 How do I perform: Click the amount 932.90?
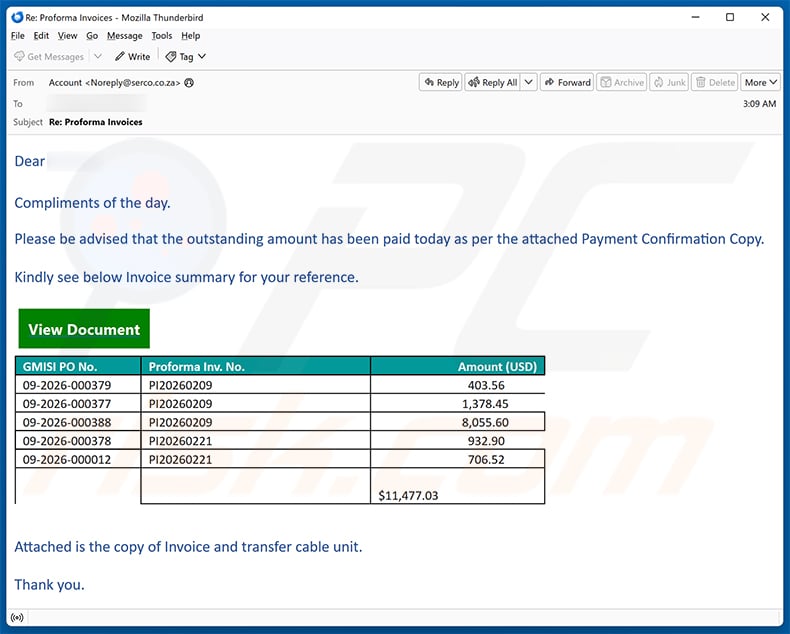point(486,441)
